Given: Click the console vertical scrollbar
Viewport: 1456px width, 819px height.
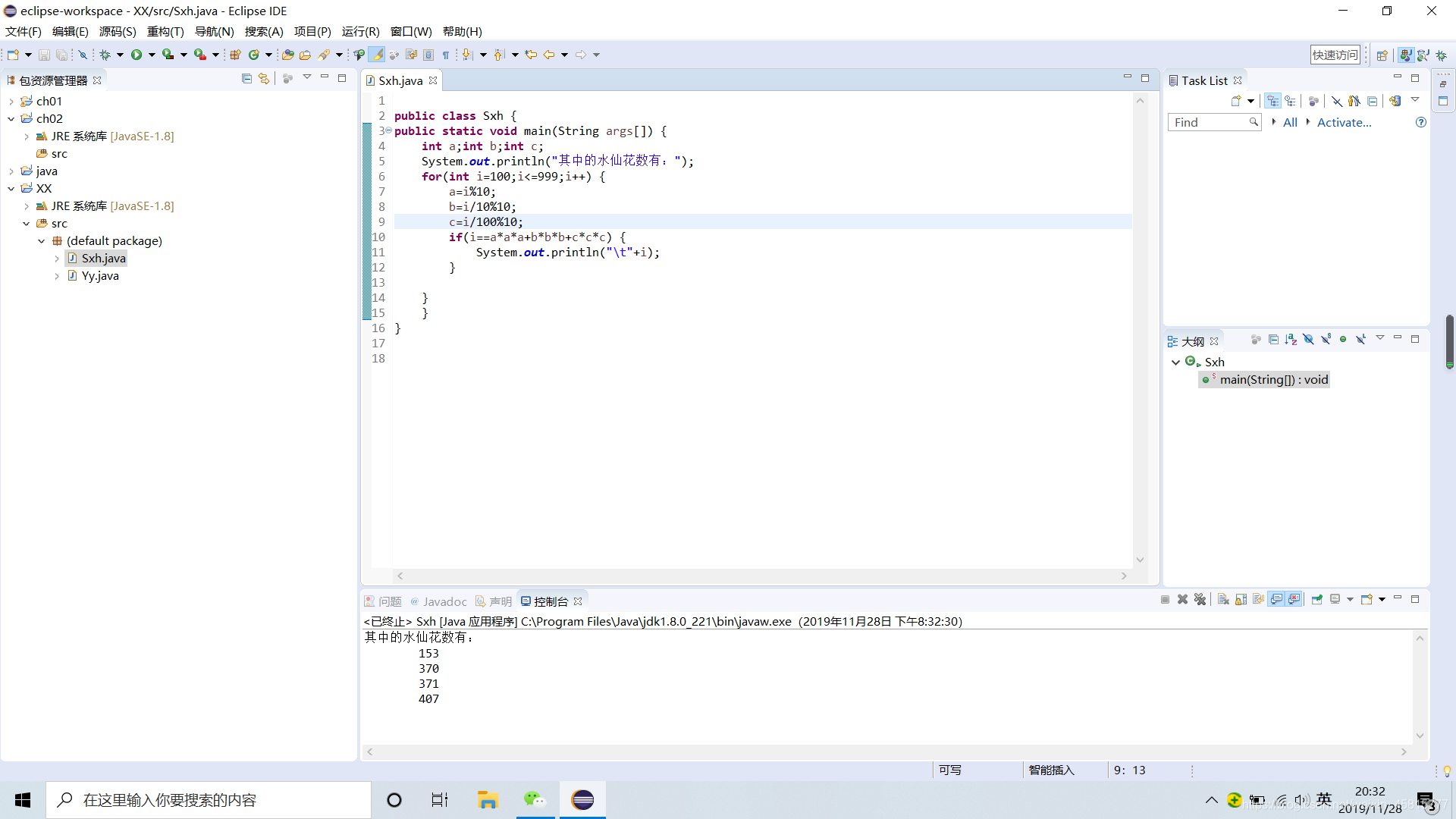Looking at the screenshot, I should (1420, 687).
